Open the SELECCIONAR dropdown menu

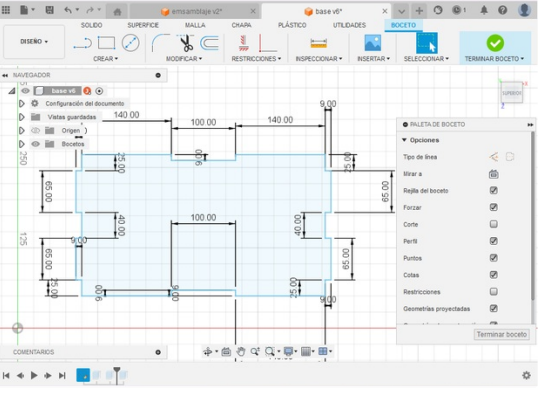[426, 59]
